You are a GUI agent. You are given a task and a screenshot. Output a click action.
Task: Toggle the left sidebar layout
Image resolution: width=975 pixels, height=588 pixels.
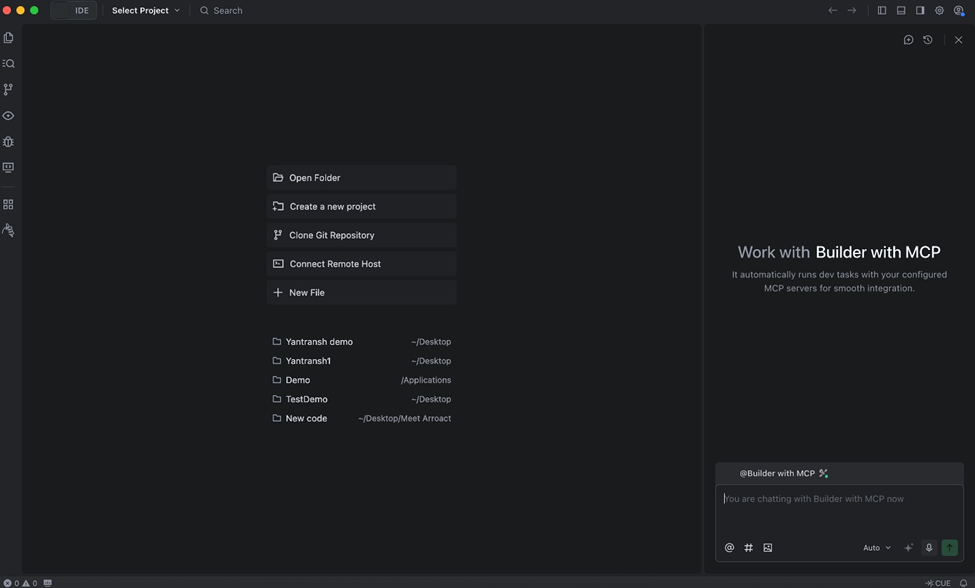[x=882, y=11]
